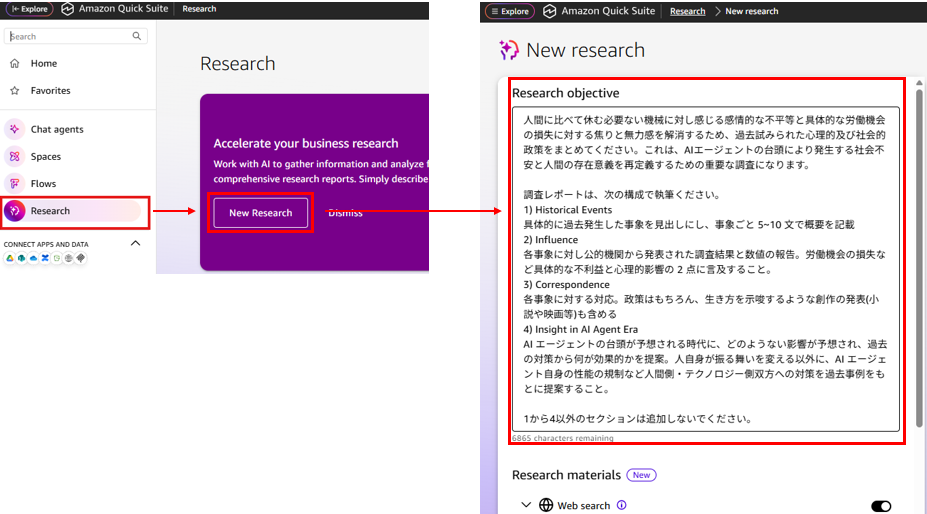The height and width of the screenshot is (514, 927).
Task: Click the 'Research' label in the left top bar
Action: click(199, 9)
